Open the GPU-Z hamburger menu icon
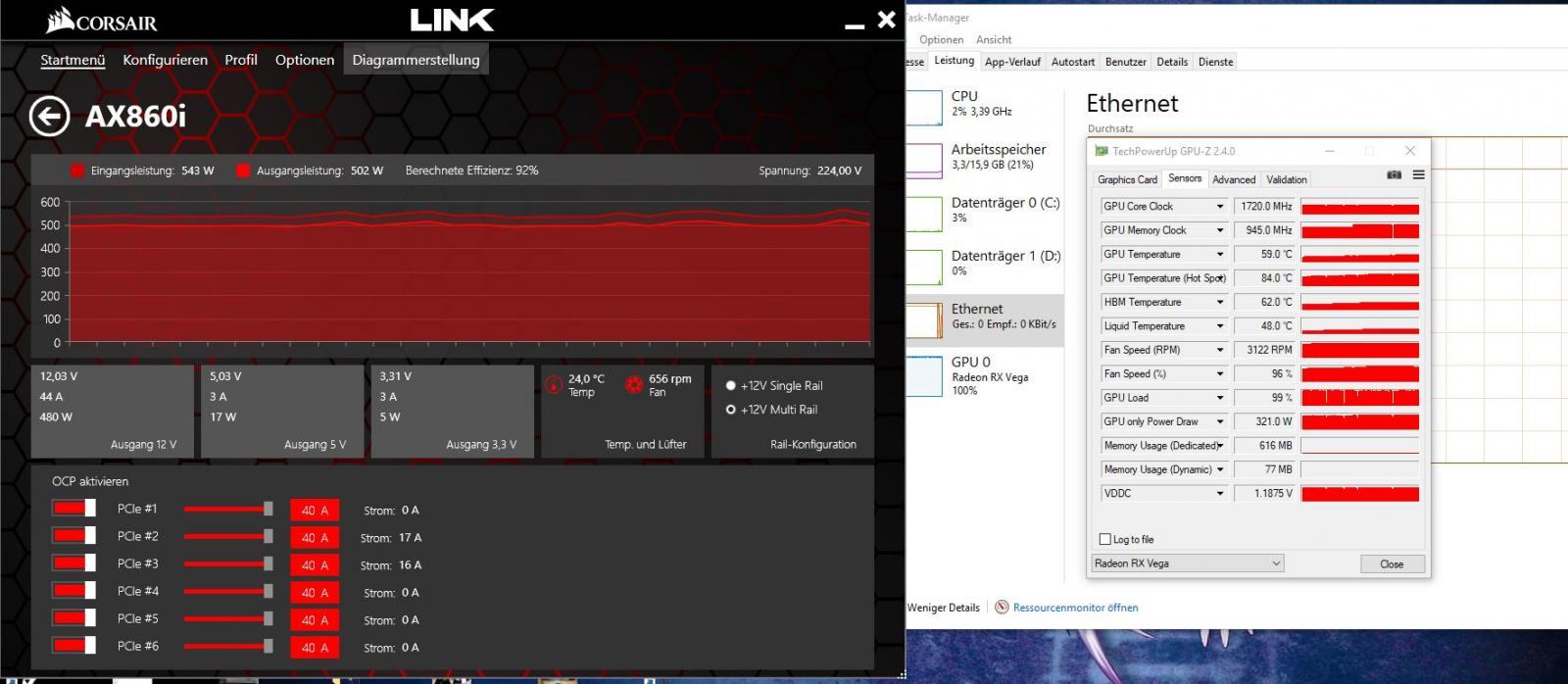1568x684 pixels. pyautogui.click(x=1418, y=175)
